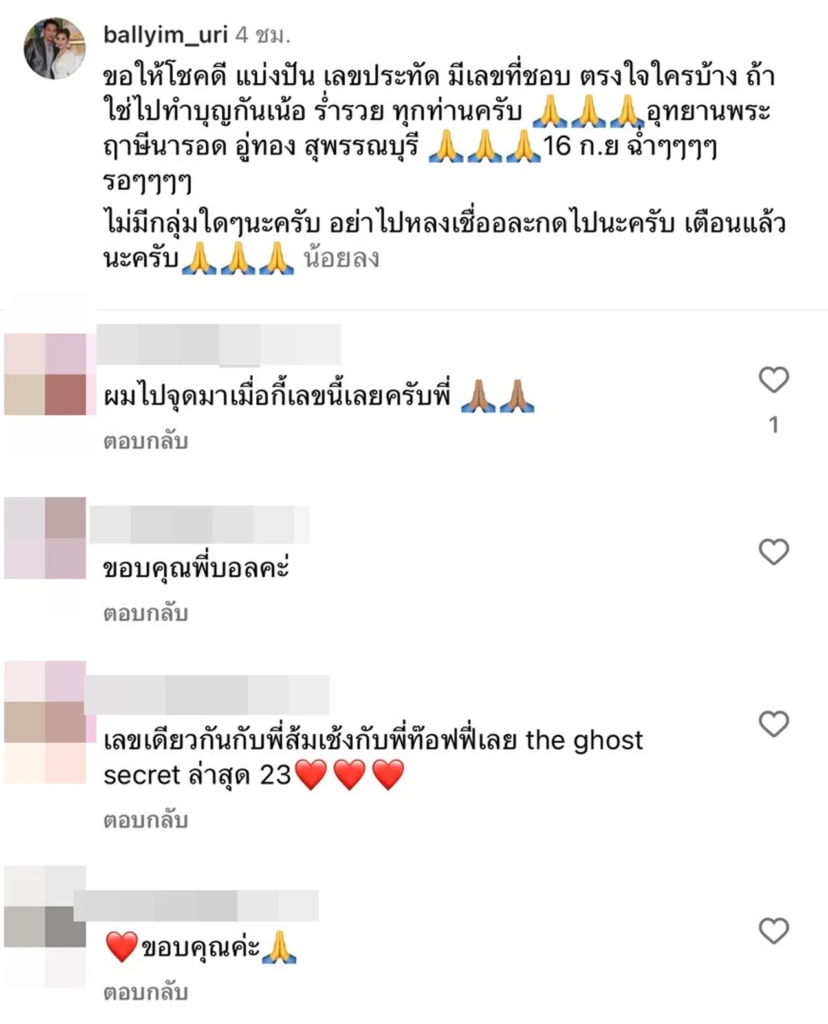828x1024 pixels.
Task: Open the third commenter's blurred avatar
Action: 45,722
